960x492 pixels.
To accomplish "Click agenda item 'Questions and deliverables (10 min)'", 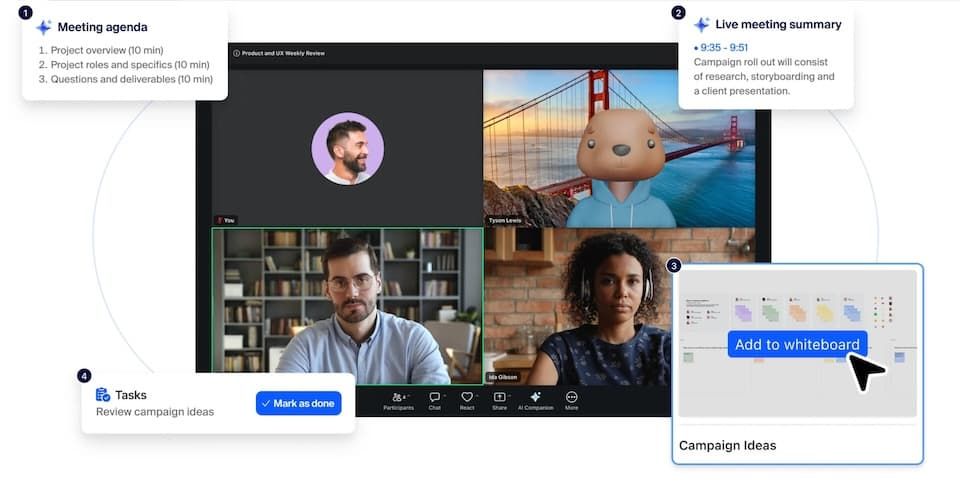I will (x=132, y=80).
